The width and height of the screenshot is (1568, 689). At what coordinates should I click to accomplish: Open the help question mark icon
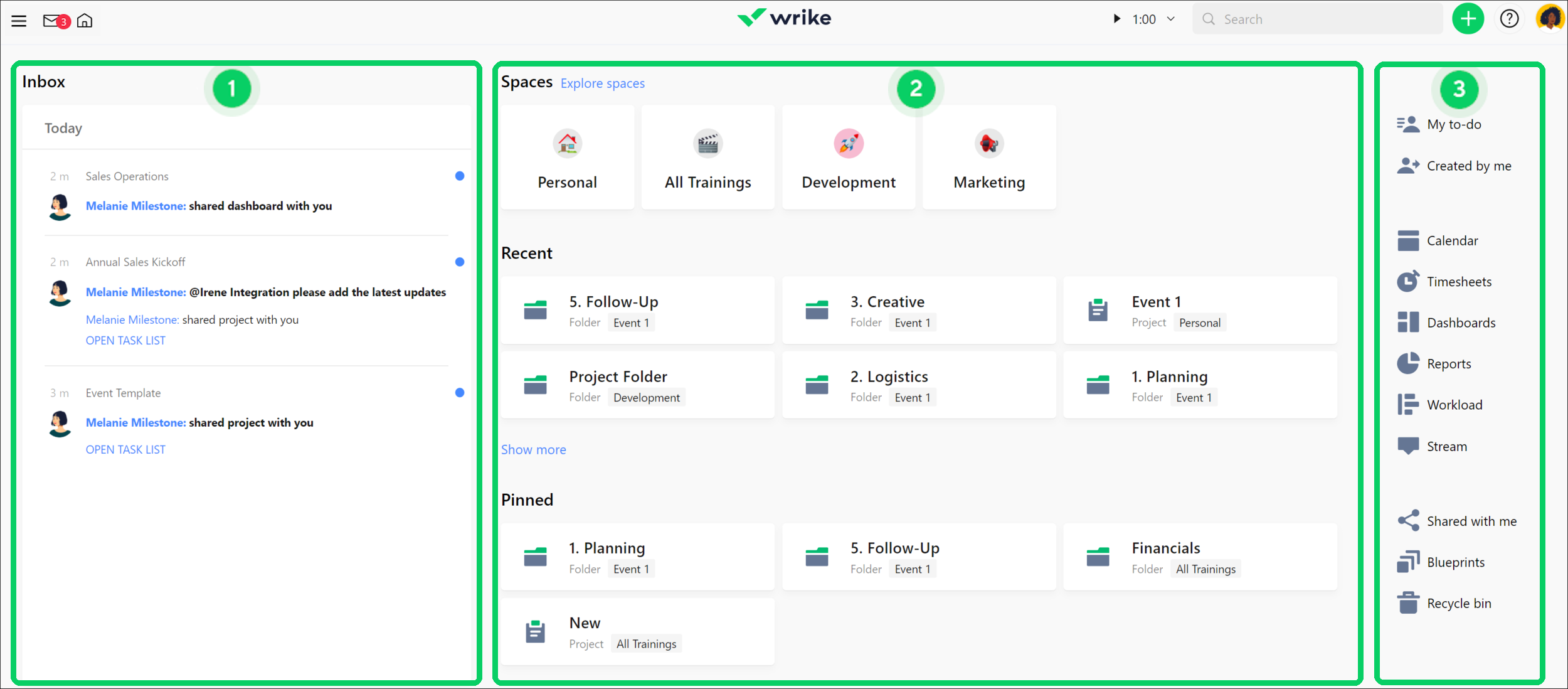[1510, 19]
